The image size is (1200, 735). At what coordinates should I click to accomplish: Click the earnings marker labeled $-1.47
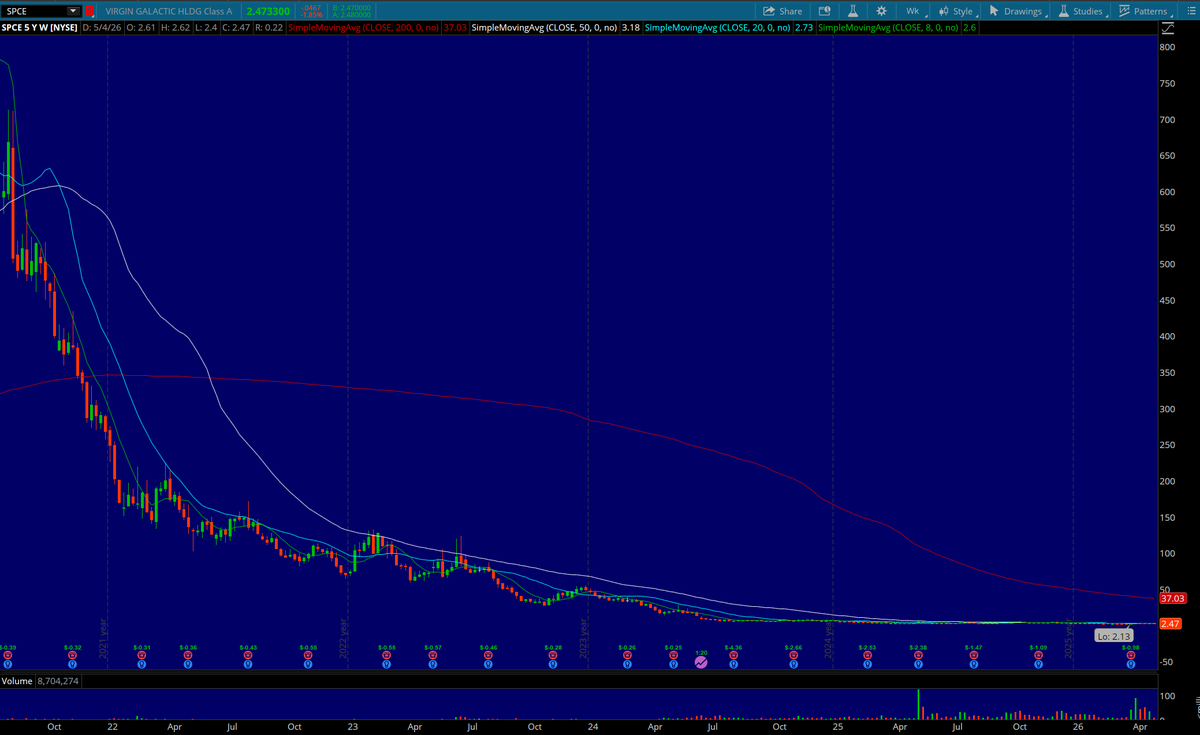point(974,658)
